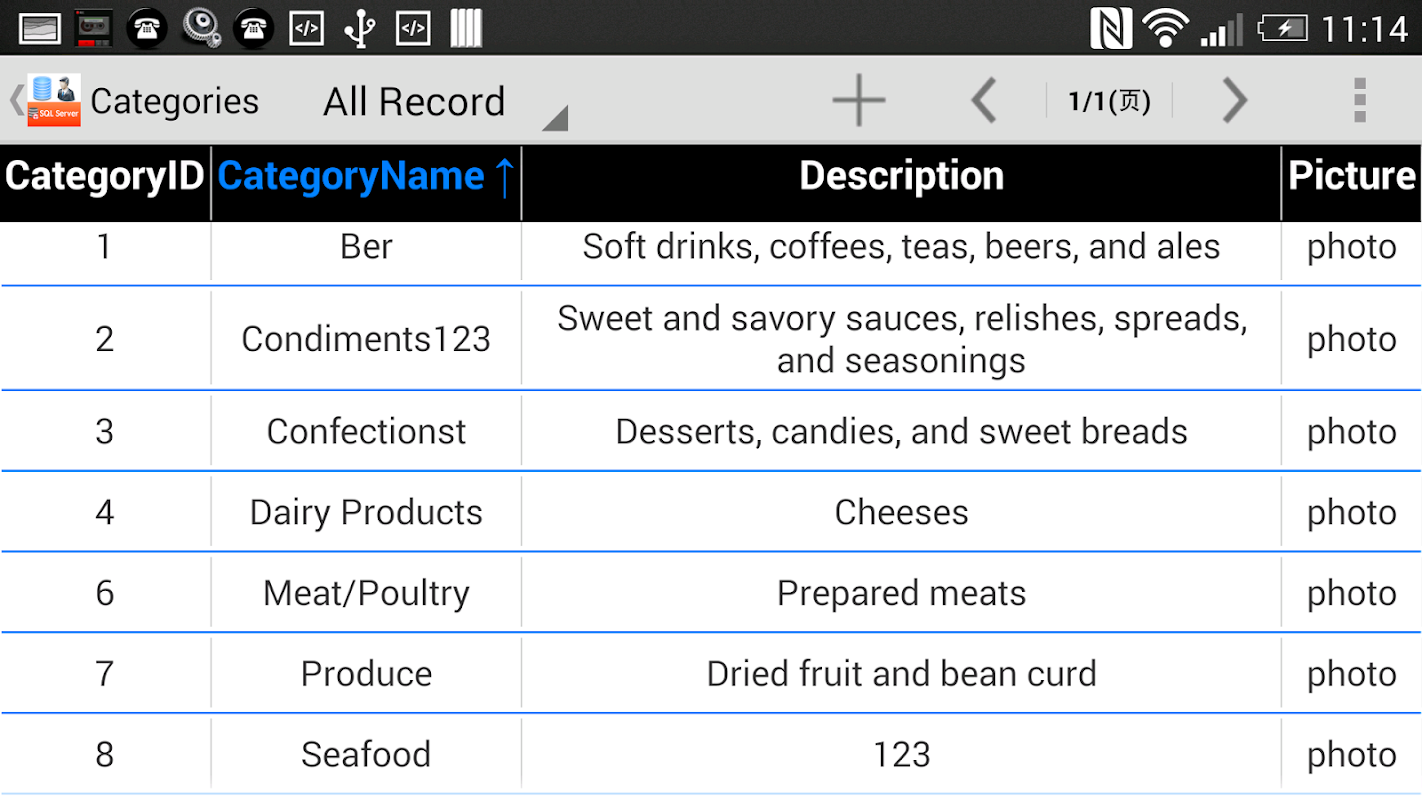Select the Dairy Products row

tap(711, 512)
